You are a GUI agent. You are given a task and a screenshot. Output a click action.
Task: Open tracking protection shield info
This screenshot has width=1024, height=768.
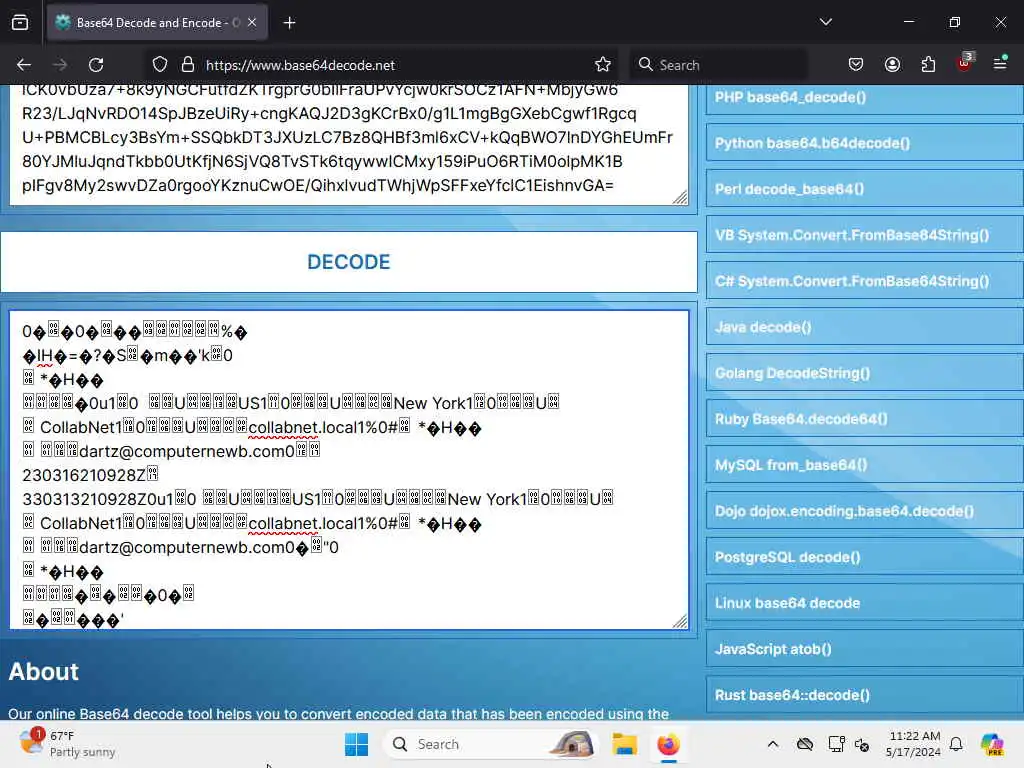click(x=160, y=65)
